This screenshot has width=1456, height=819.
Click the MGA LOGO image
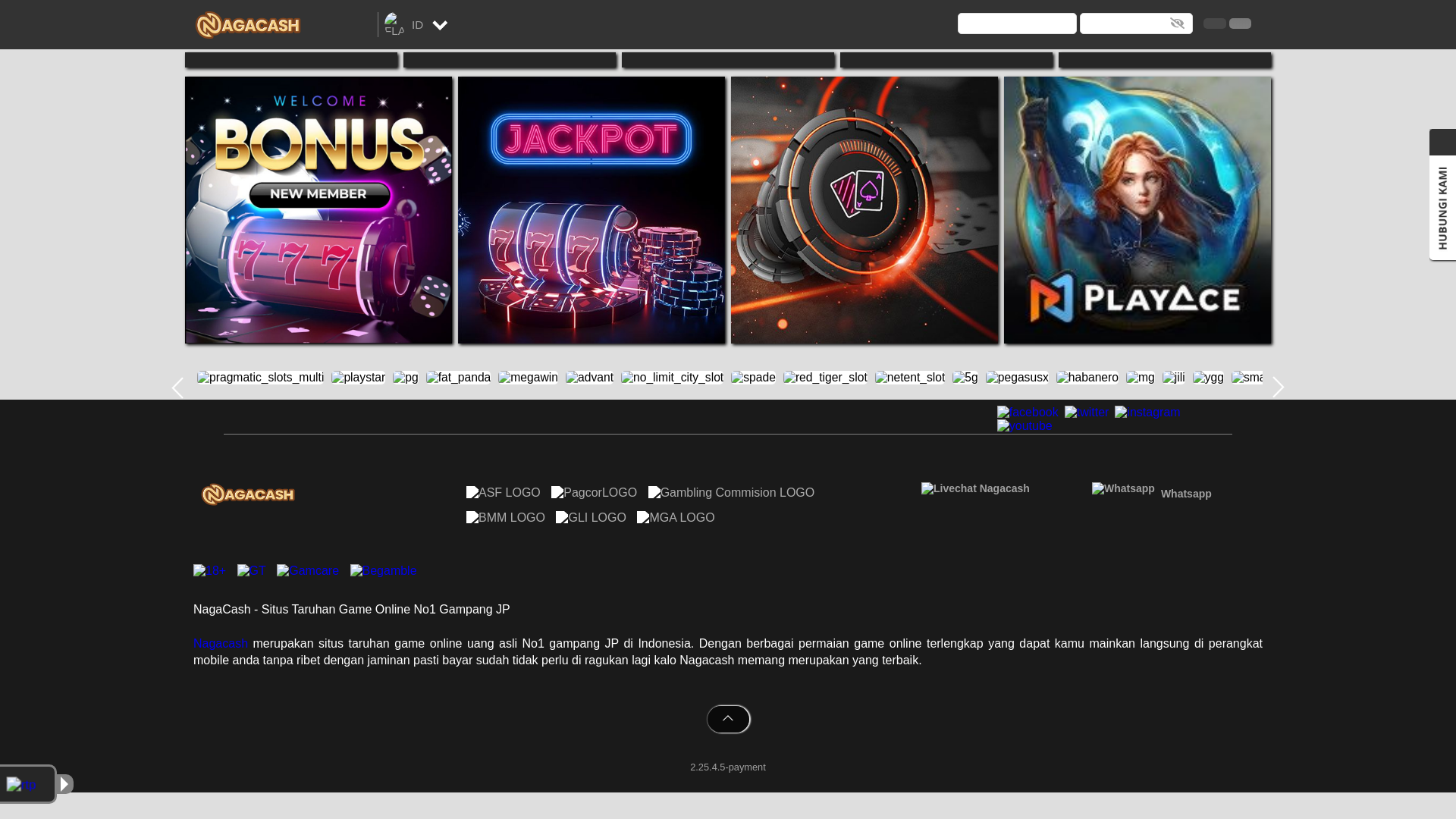676,518
